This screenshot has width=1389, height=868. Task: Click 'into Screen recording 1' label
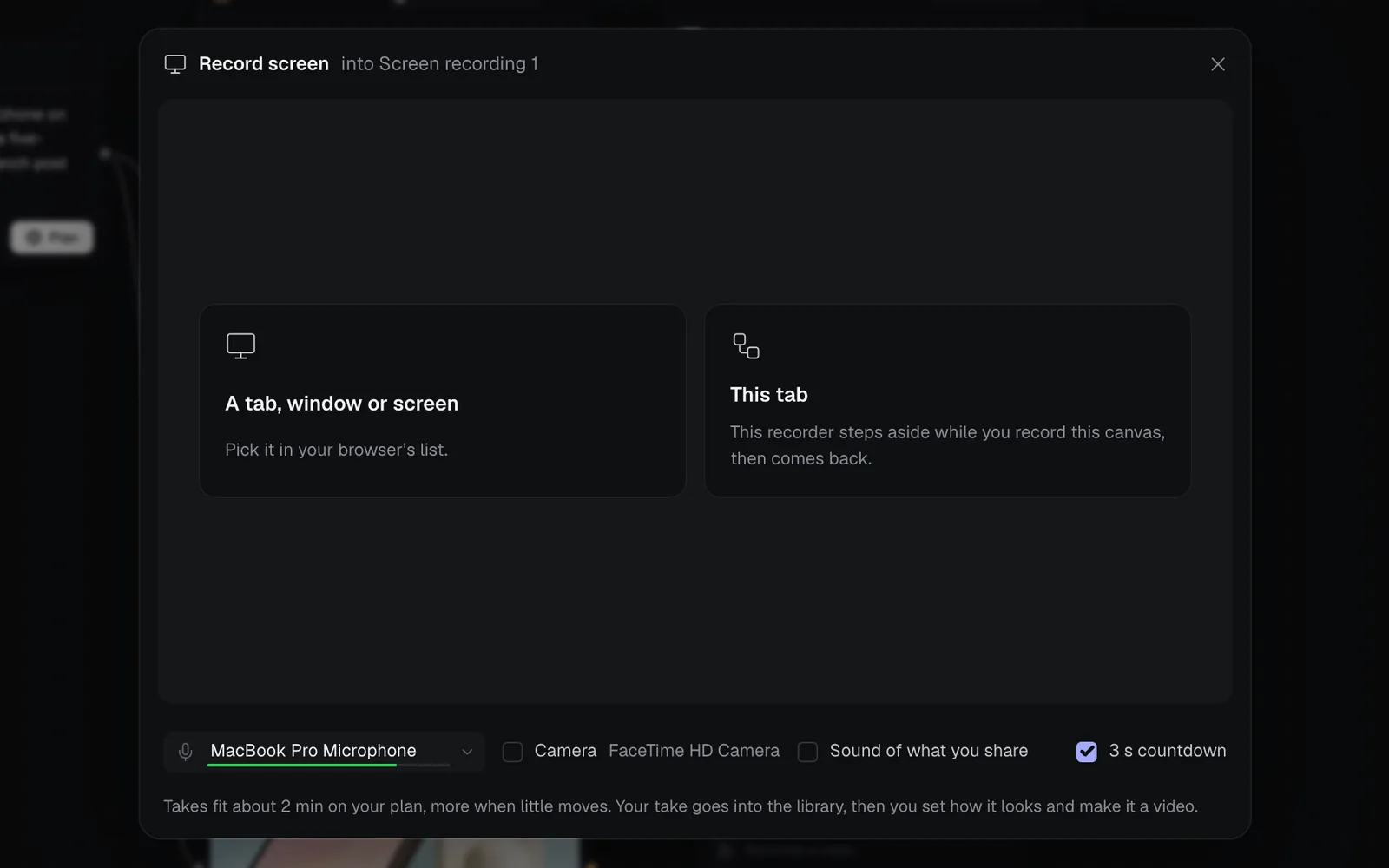(439, 64)
